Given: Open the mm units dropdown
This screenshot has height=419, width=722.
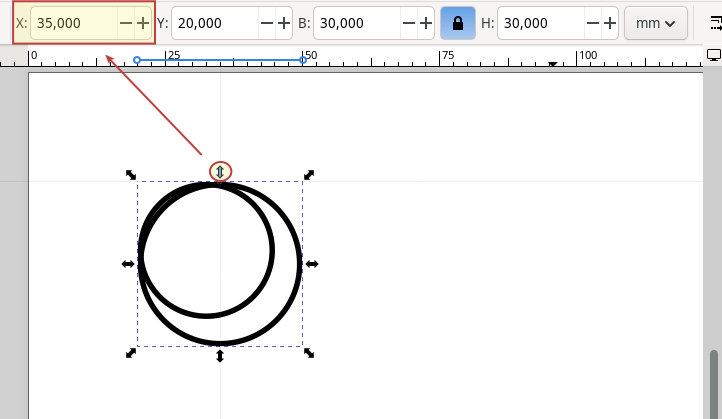Looking at the screenshot, I should [x=656, y=23].
